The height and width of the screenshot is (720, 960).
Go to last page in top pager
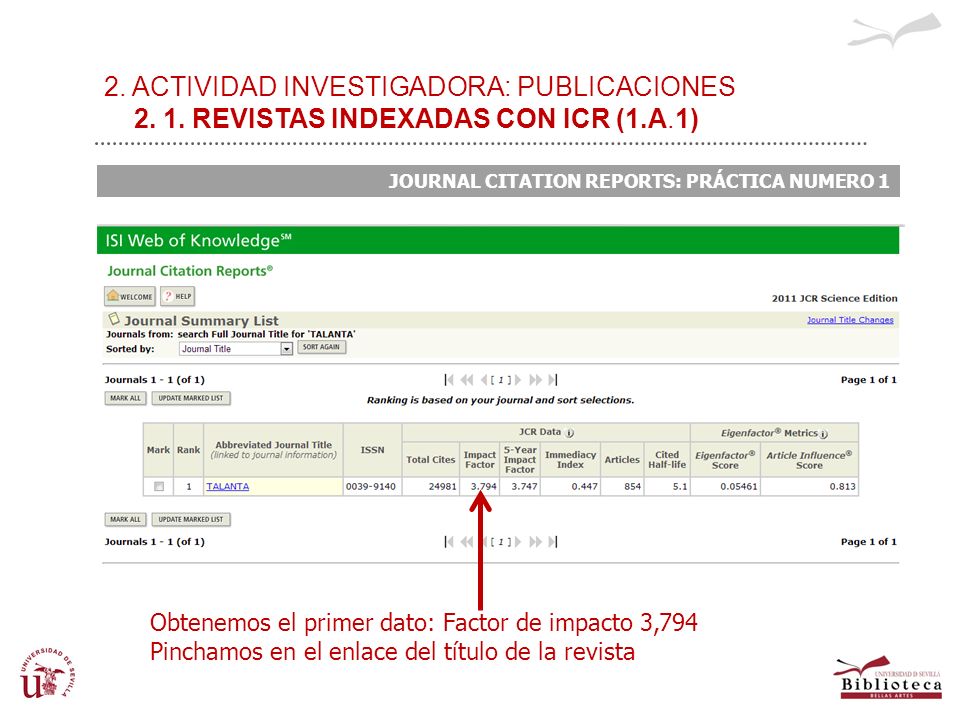click(x=552, y=380)
